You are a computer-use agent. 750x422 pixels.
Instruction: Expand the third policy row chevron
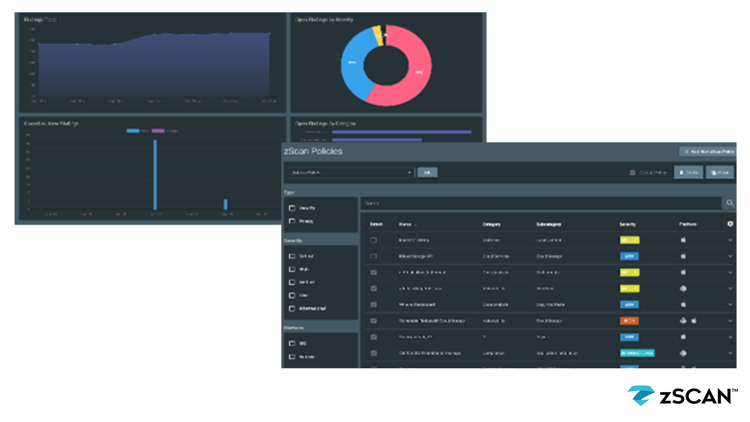(730, 273)
